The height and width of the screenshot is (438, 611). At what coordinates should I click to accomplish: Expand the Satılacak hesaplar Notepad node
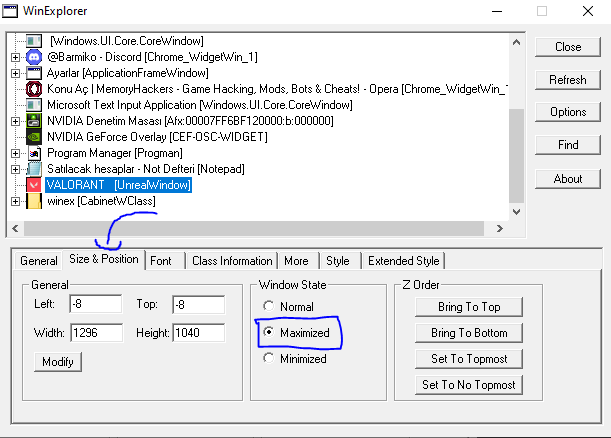(15, 169)
